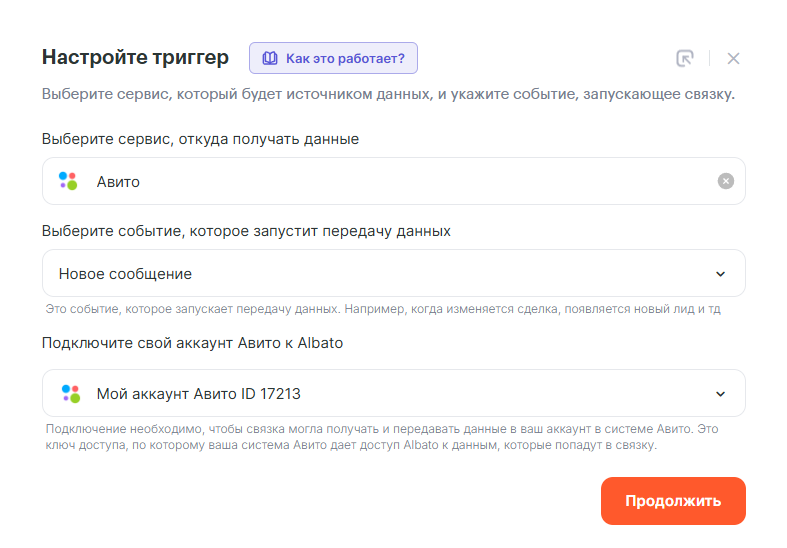Click the book icon in the help button
This screenshot has width=787, height=548.
269,58
